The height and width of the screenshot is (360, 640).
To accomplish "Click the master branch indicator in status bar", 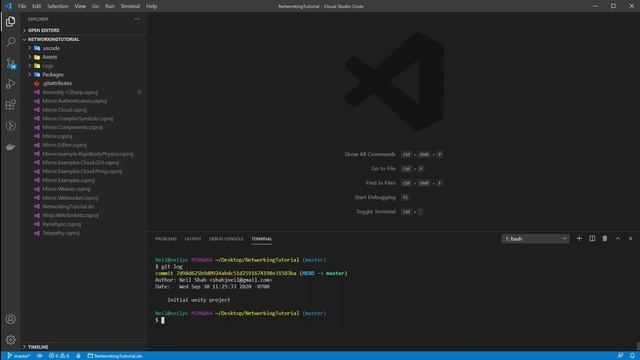I will pyautogui.click(x=19, y=356).
